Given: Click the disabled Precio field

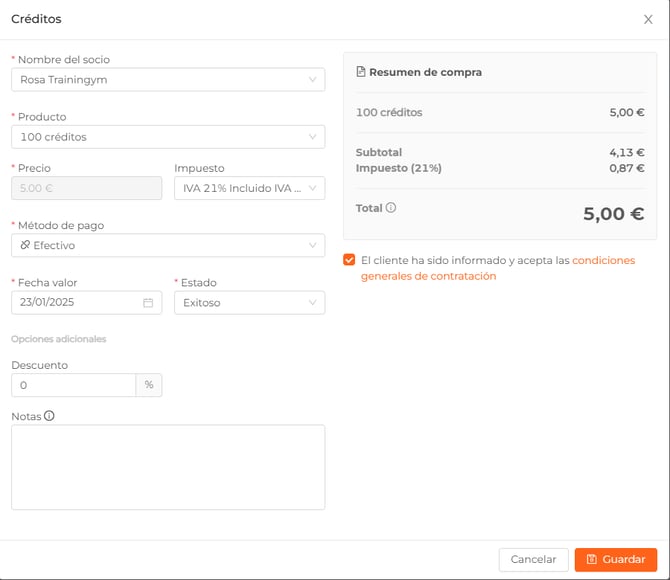Looking at the screenshot, I should pyautogui.click(x=86, y=188).
